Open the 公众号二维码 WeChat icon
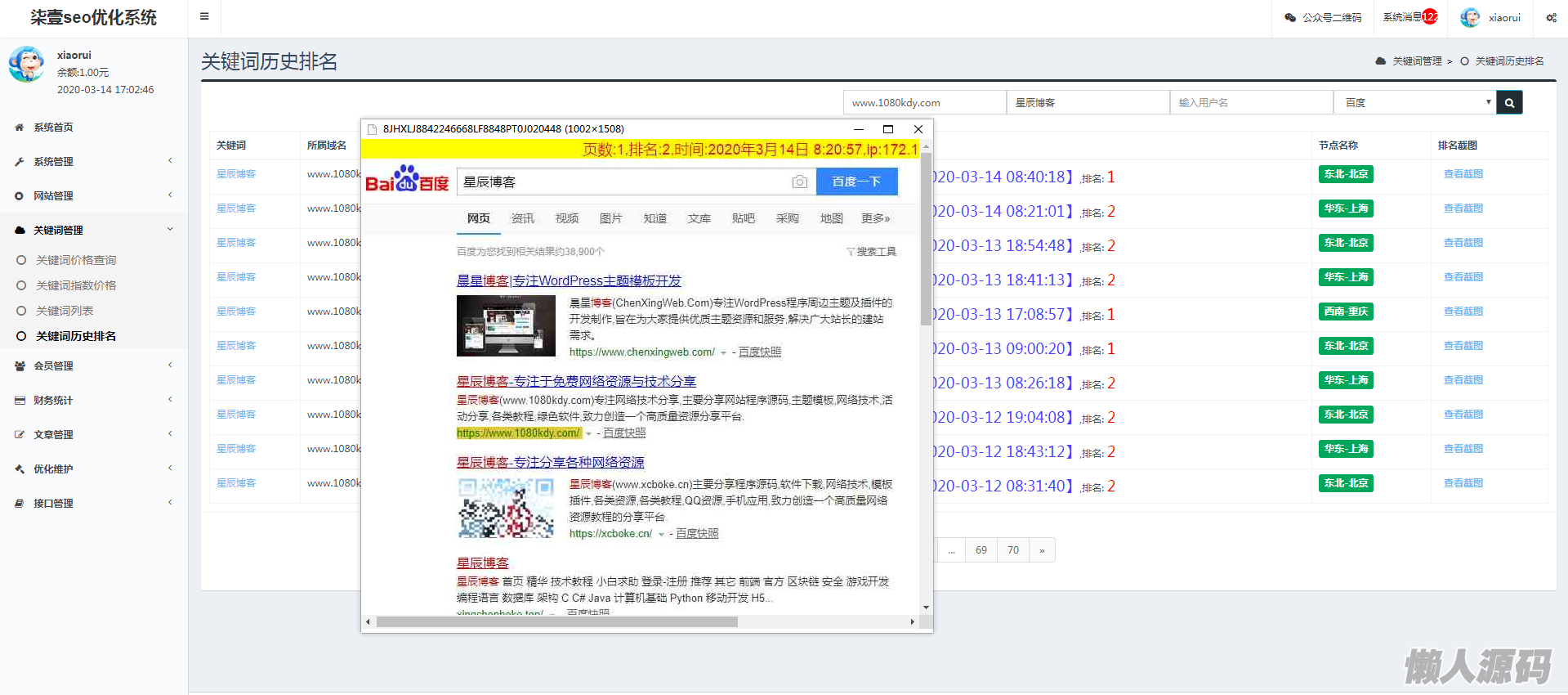This screenshot has height=695, width=1568. point(1290,17)
